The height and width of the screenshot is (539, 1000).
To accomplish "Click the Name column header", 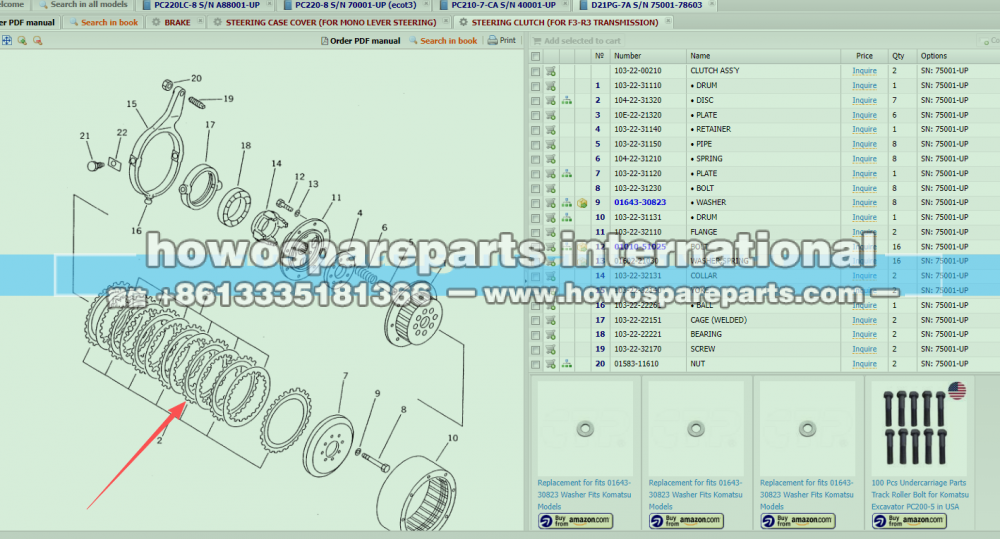I will pos(700,57).
